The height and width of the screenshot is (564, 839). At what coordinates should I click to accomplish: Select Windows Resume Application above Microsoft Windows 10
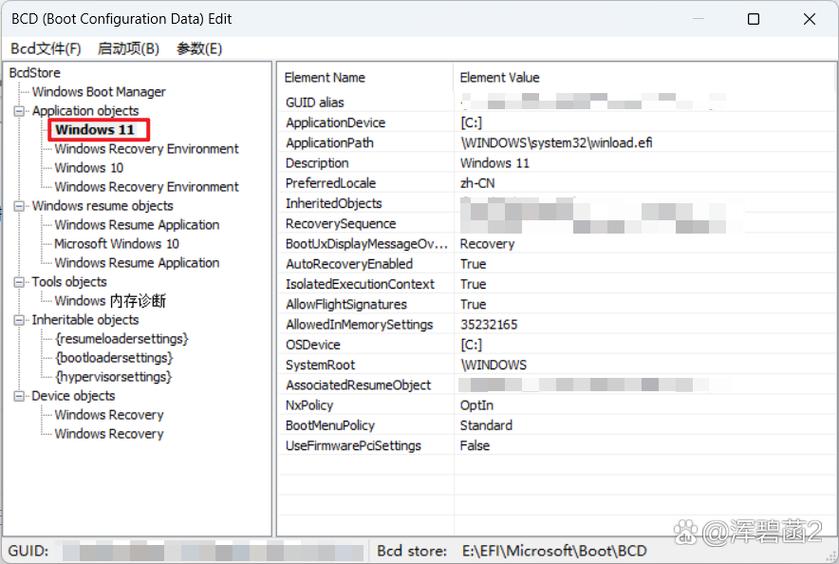(137, 225)
